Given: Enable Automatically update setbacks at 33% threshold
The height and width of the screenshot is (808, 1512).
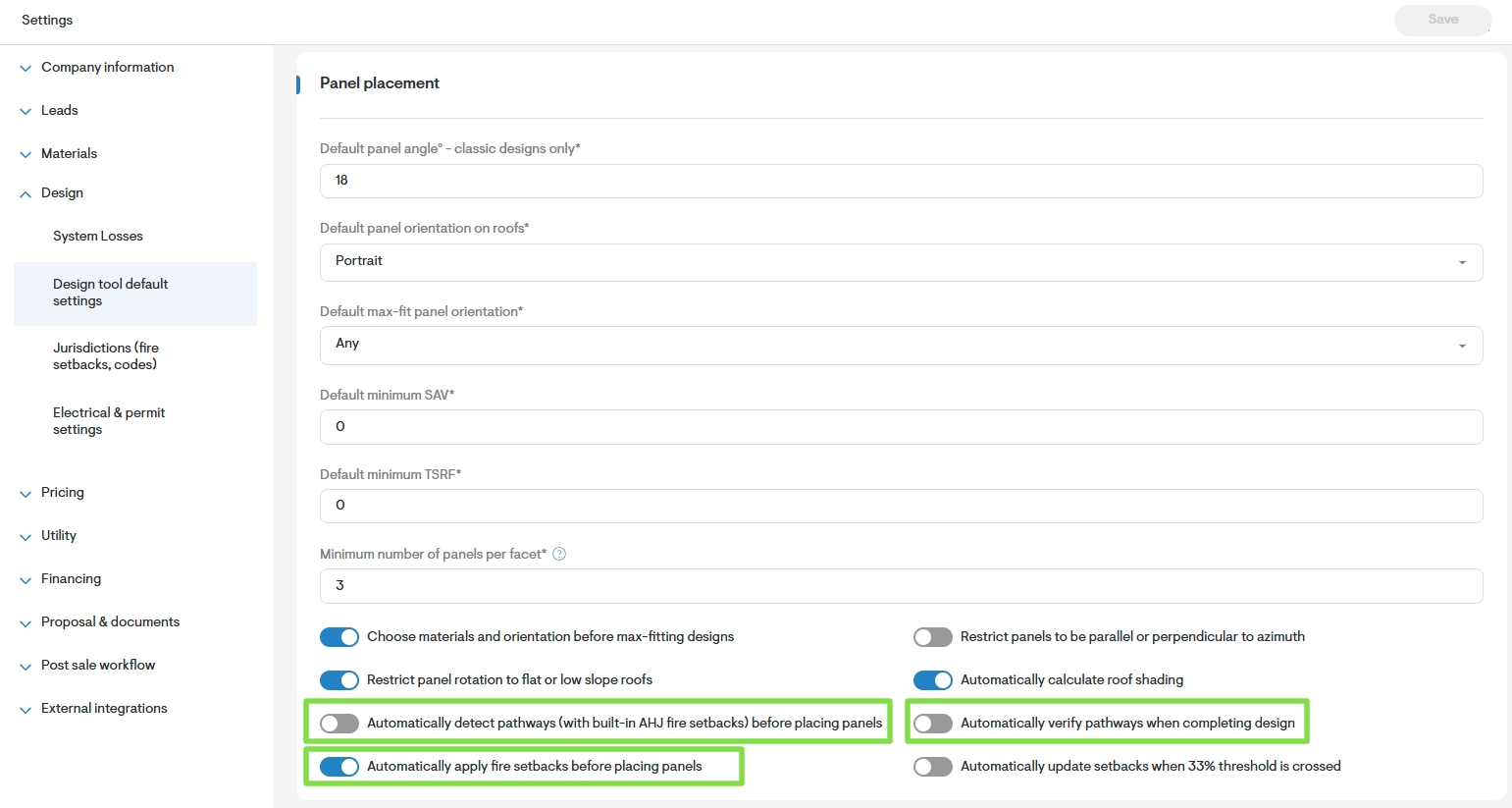Looking at the screenshot, I should (933, 767).
